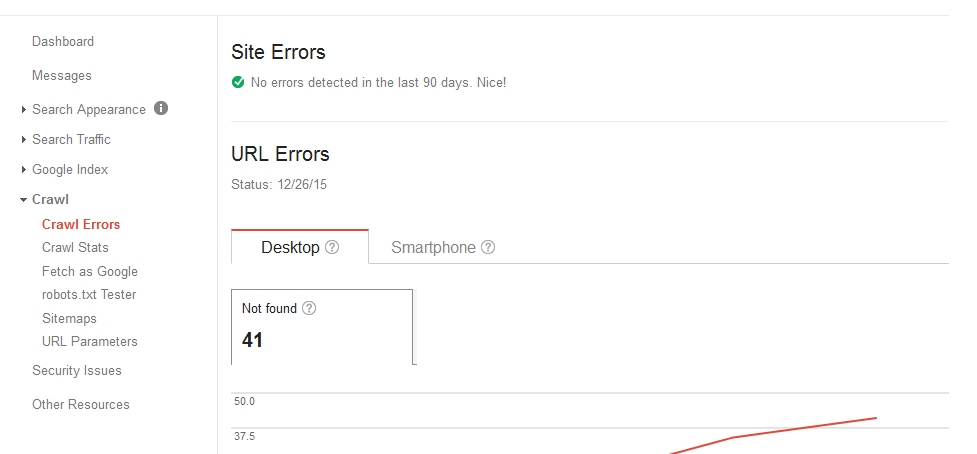The height and width of the screenshot is (454, 977).
Task: Open Security Issues page
Action: tap(77, 371)
